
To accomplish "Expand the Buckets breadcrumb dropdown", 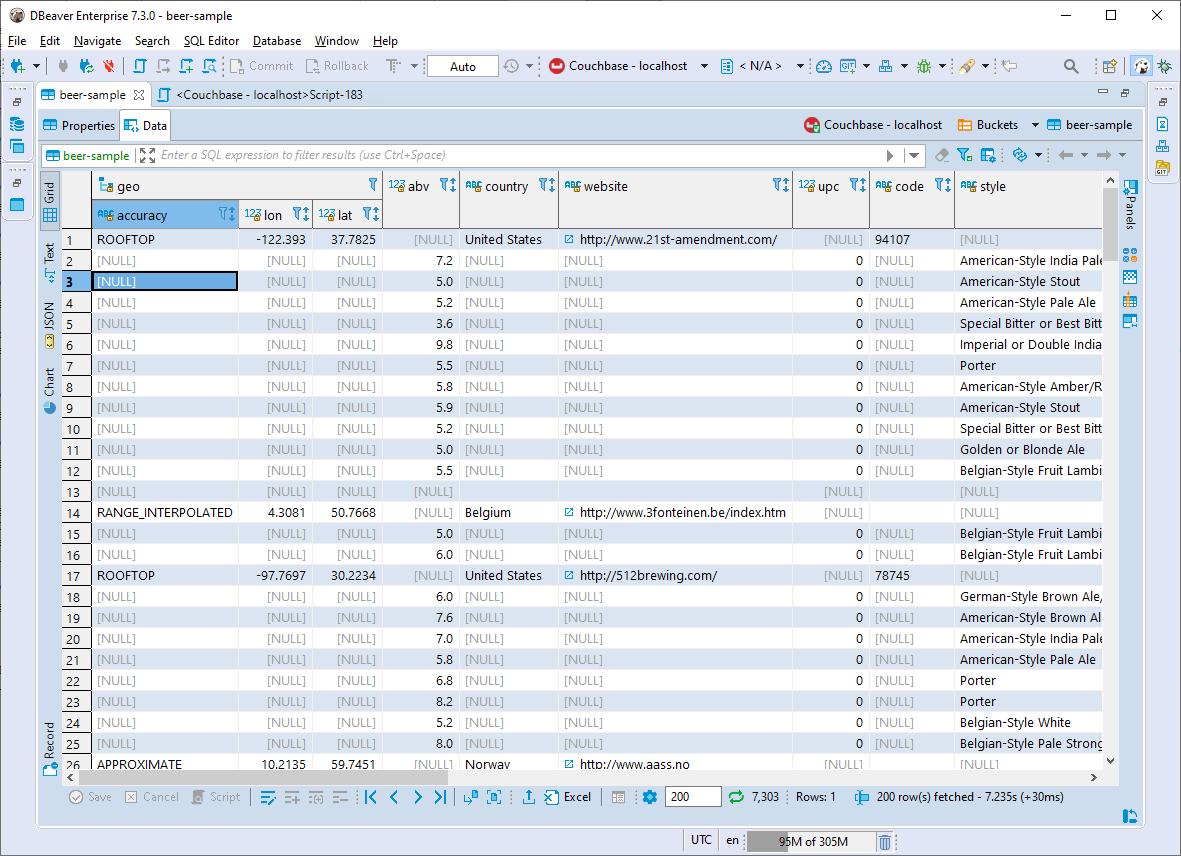I will (1035, 125).
